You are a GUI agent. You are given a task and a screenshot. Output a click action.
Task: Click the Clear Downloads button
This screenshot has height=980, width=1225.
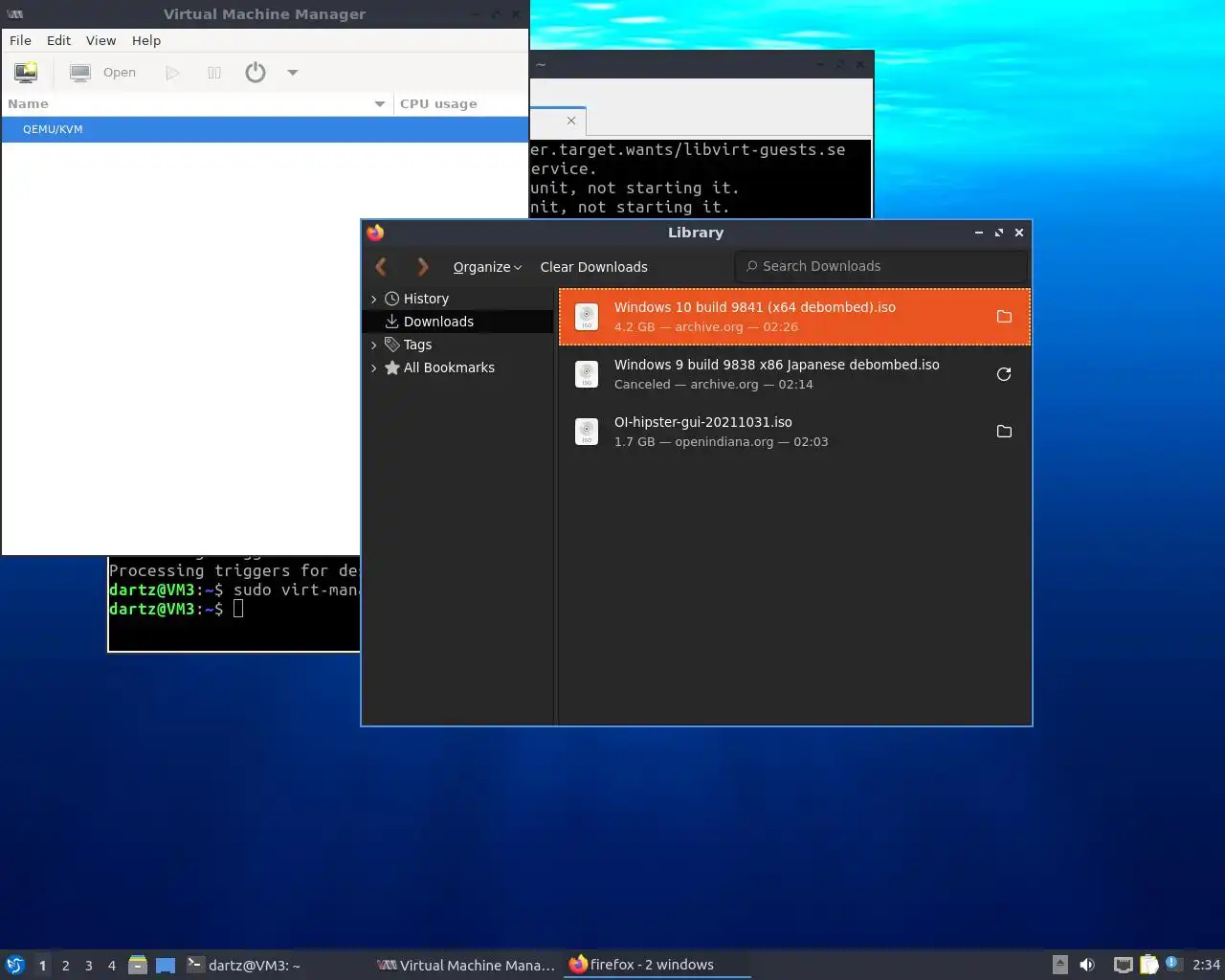[x=593, y=267]
